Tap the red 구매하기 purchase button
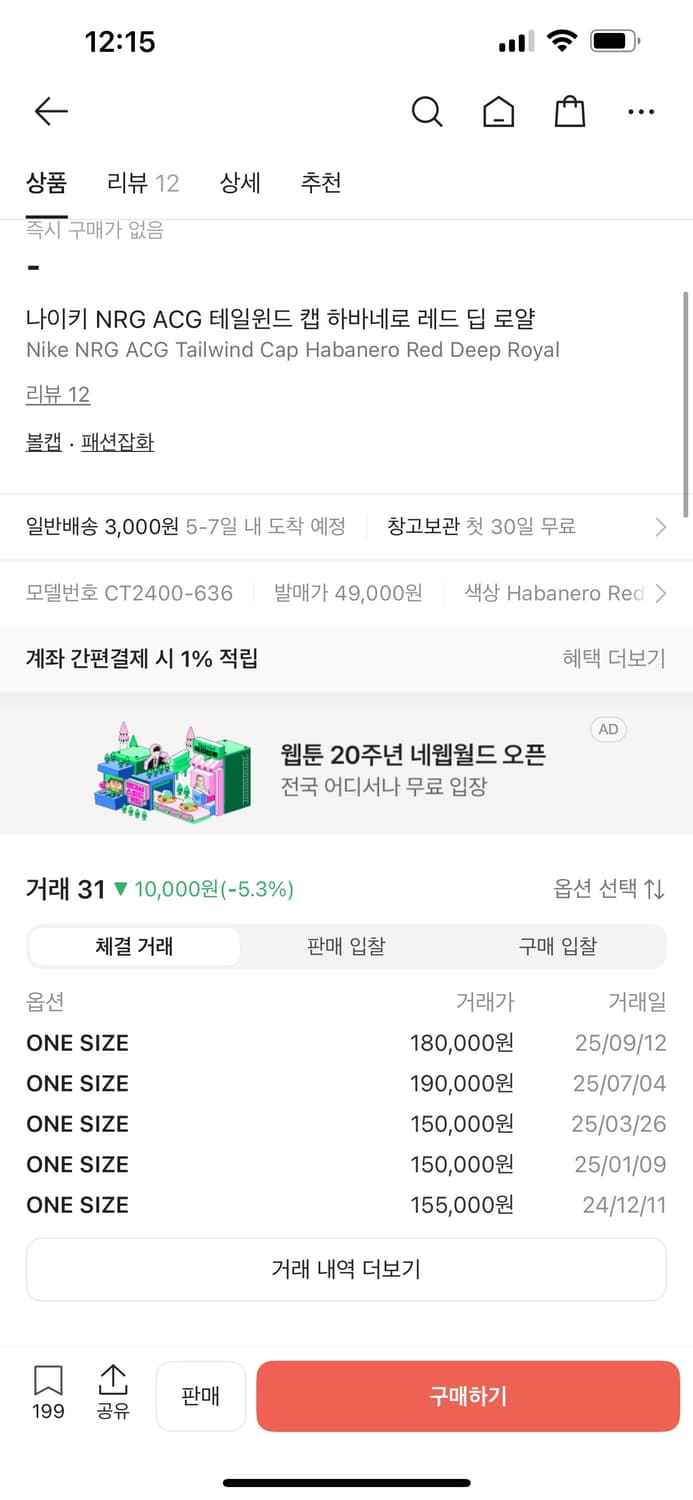The image size is (693, 1500). [467, 1397]
